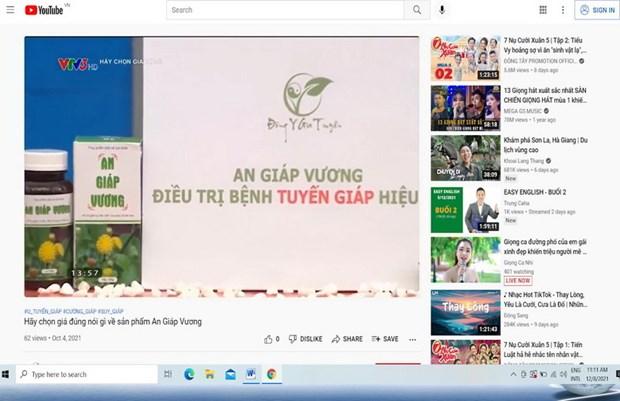
Task: Open Microsoft Word from the taskbar
Action: coord(250,374)
